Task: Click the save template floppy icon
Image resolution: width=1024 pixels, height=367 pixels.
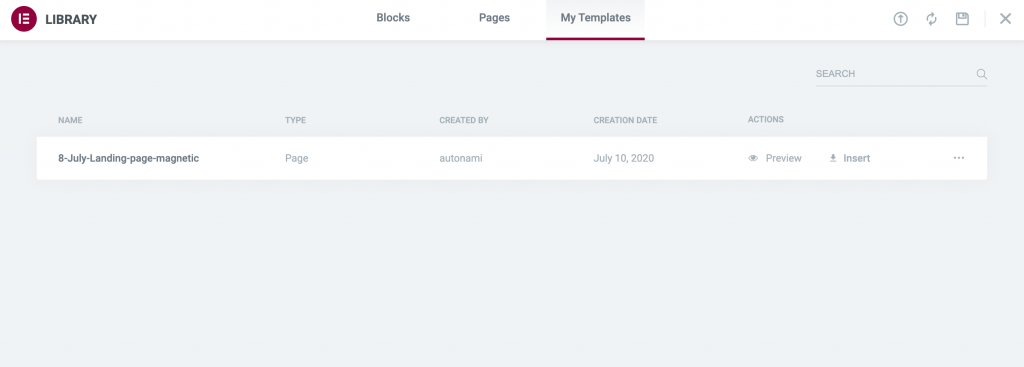Action: [962, 19]
